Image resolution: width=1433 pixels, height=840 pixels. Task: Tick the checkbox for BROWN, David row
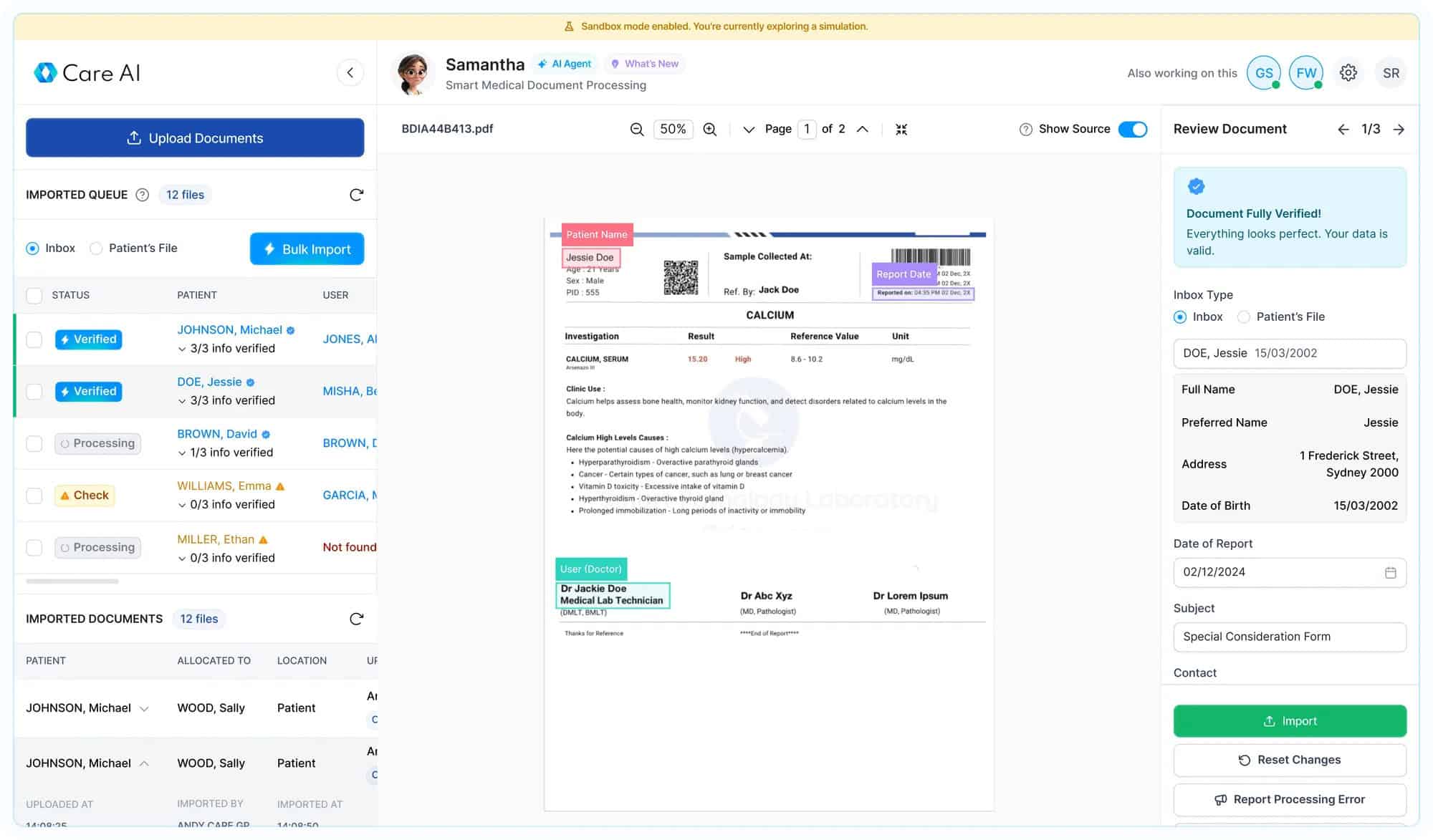tap(34, 443)
